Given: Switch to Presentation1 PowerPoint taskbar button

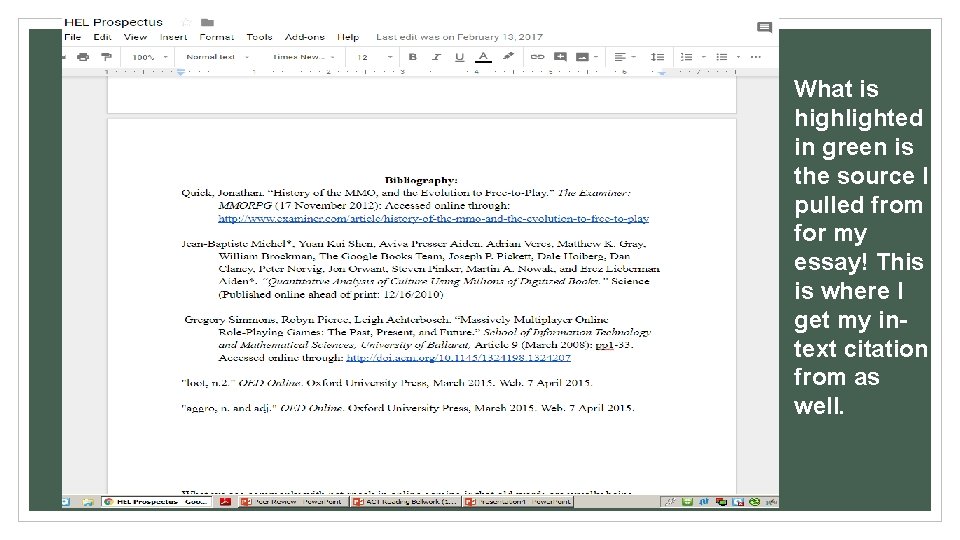Looking at the screenshot, I should tap(519, 501).
